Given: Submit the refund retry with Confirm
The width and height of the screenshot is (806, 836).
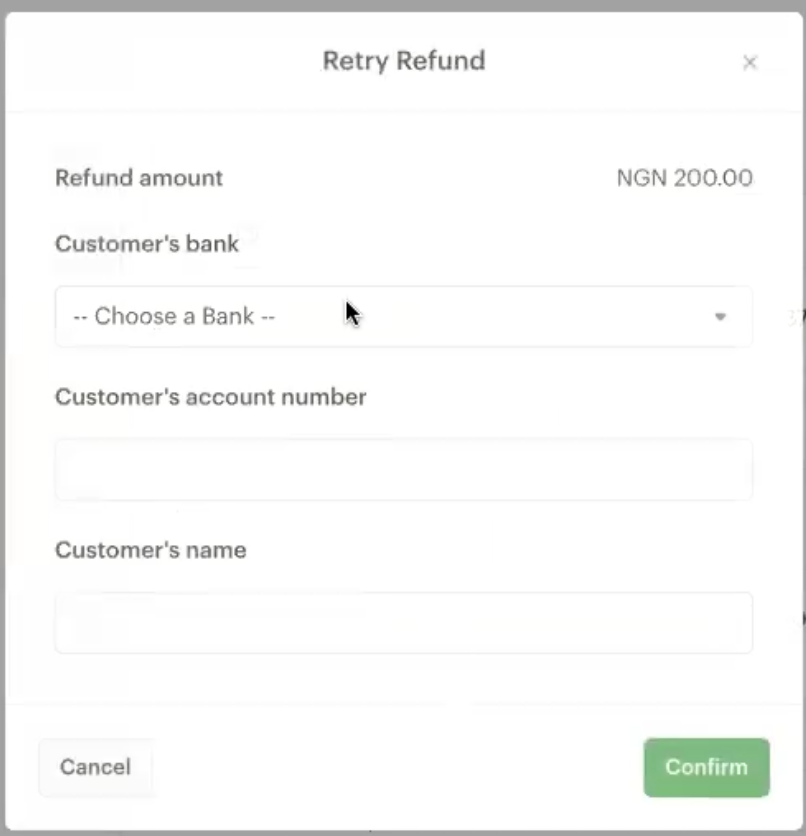Looking at the screenshot, I should [x=706, y=767].
